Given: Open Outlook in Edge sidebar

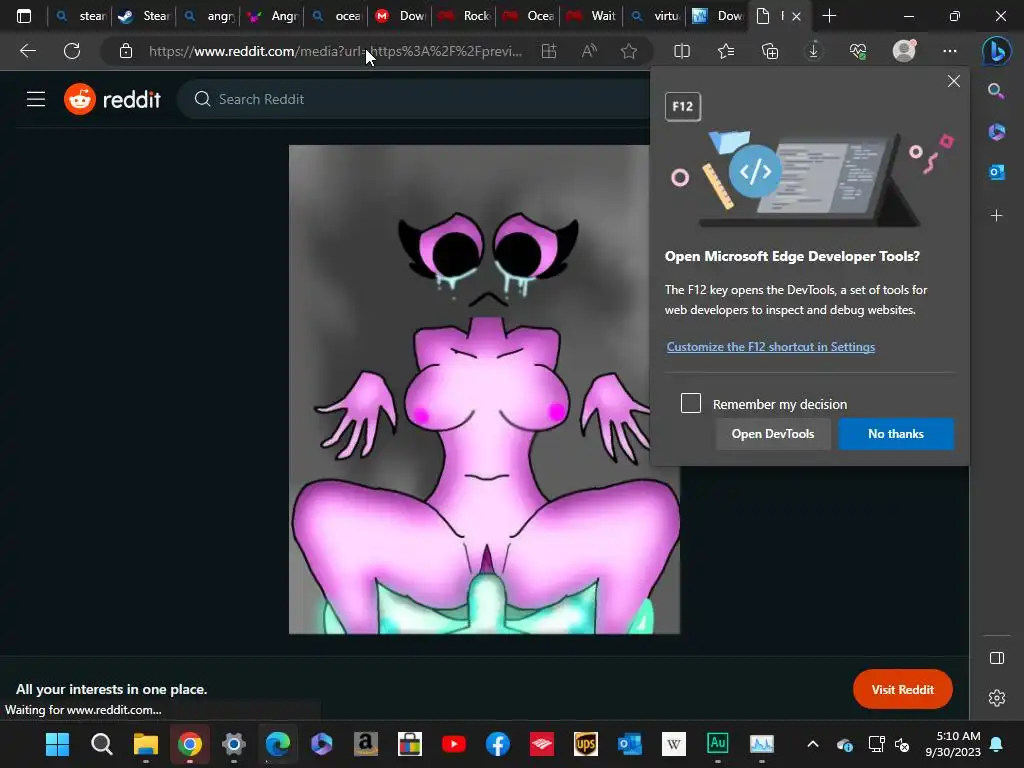Looking at the screenshot, I should click(x=997, y=172).
